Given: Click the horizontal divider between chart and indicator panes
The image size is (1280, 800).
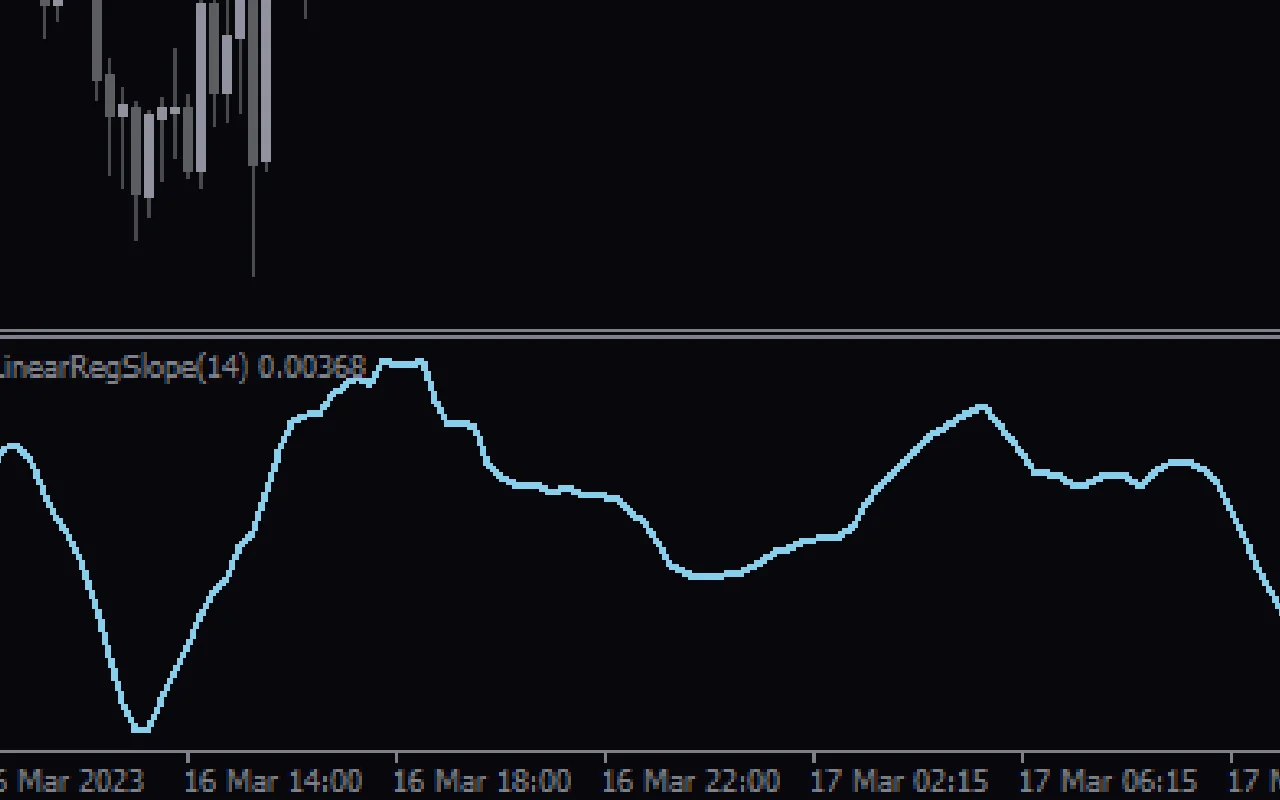Looking at the screenshot, I should [x=640, y=331].
